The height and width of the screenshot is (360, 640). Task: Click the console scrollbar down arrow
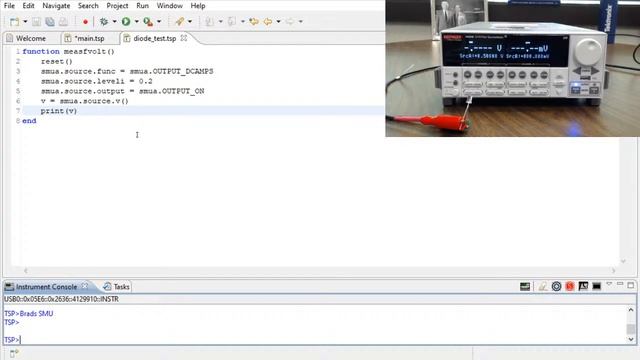point(631,339)
